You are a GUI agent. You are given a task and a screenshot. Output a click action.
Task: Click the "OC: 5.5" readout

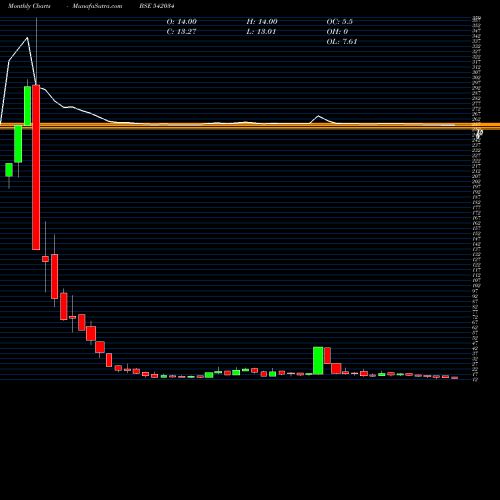pyautogui.click(x=340, y=22)
